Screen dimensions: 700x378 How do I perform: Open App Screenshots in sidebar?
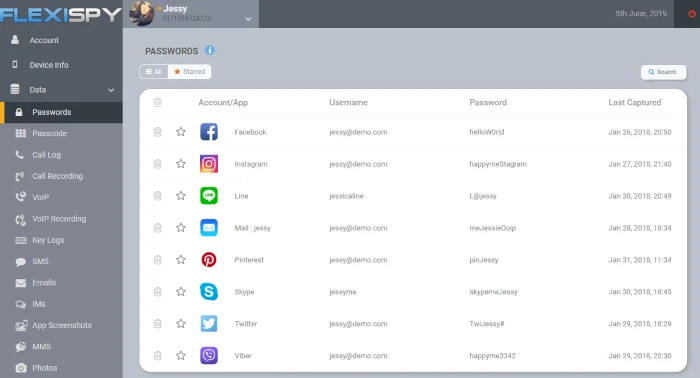[x=61, y=325]
